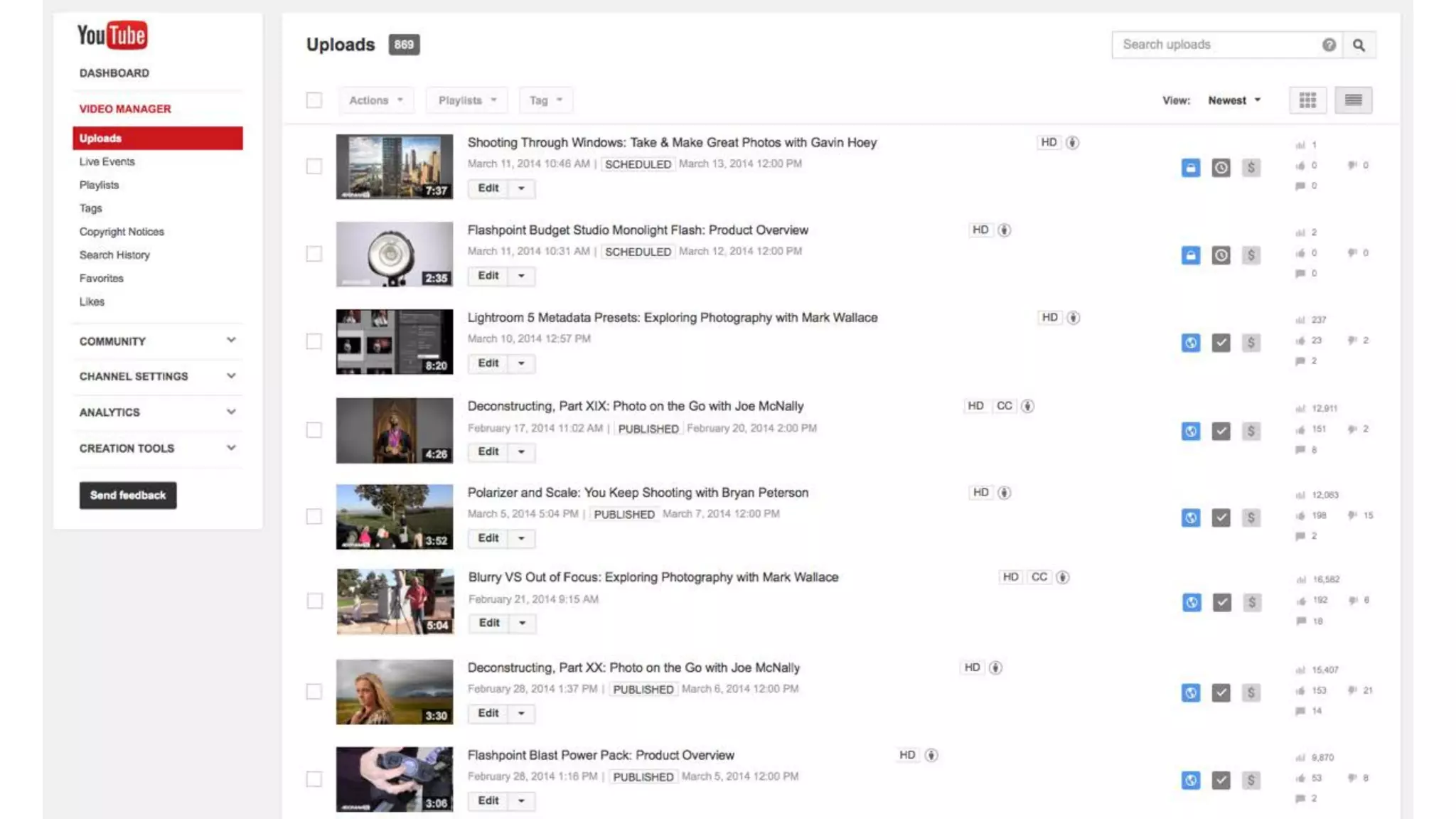Click Edit for Deconstructing Part XIX video

488,451
